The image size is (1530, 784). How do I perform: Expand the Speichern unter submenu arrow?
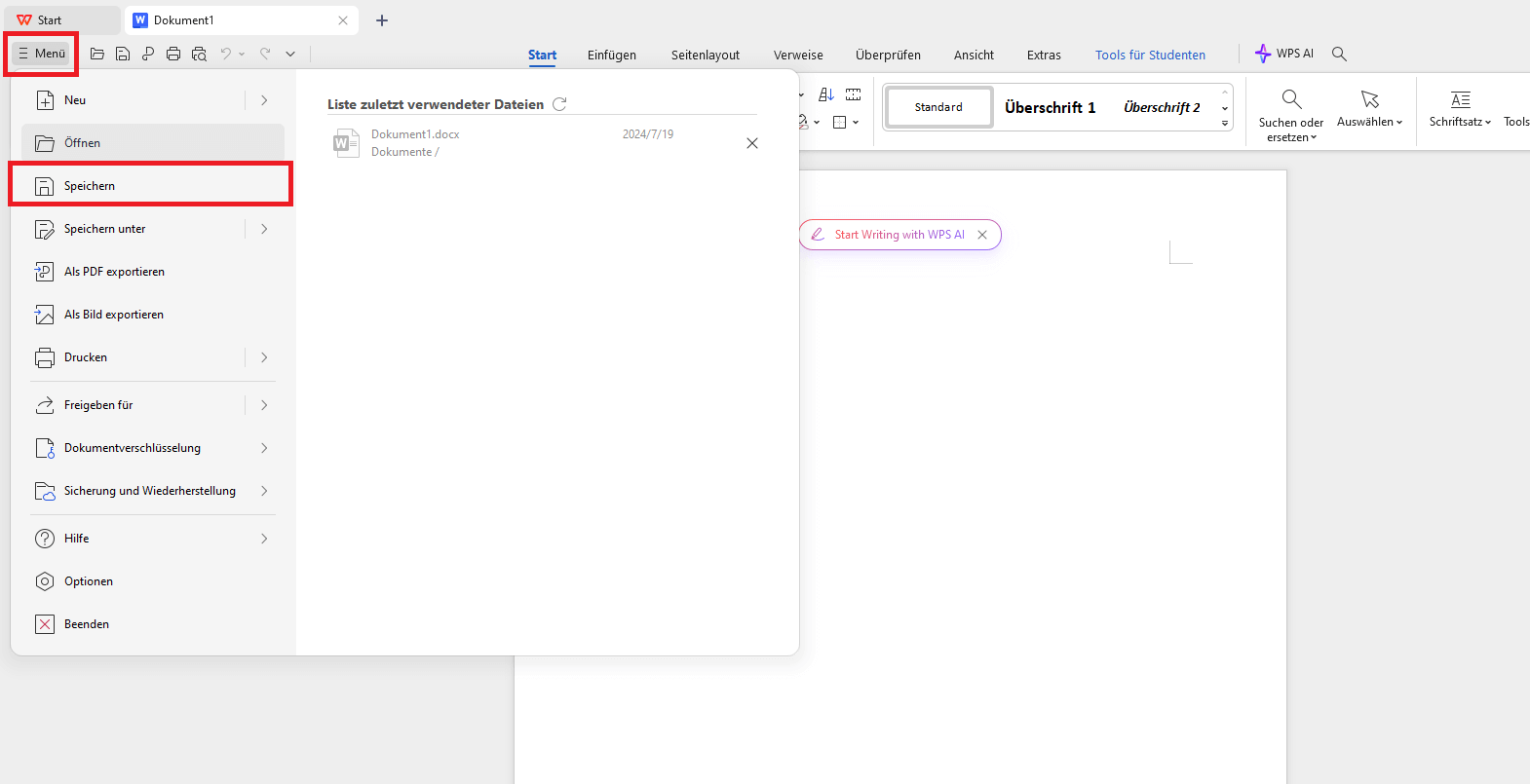[x=264, y=229]
